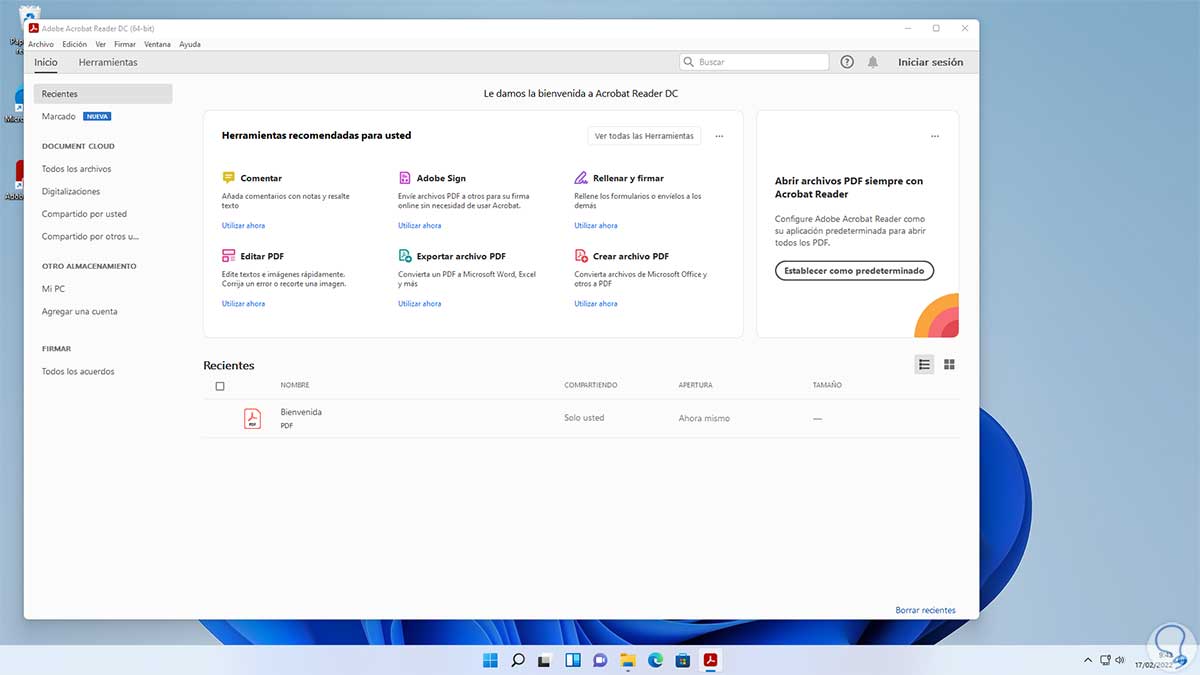
Task: Open the Windows Start button
Action: click(491, 660)
